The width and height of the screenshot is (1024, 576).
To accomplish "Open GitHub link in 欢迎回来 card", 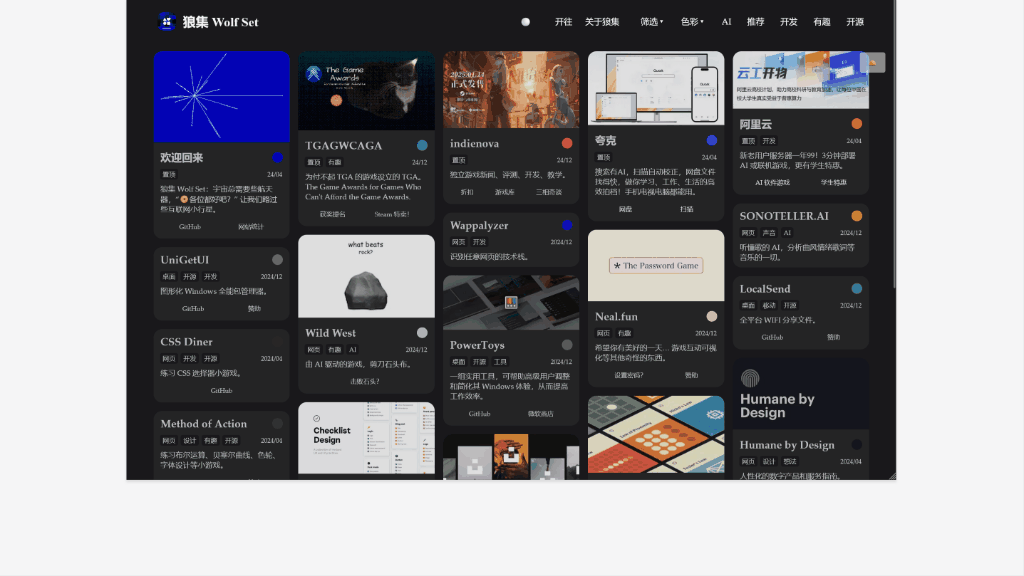I will (x=190, y=227).
